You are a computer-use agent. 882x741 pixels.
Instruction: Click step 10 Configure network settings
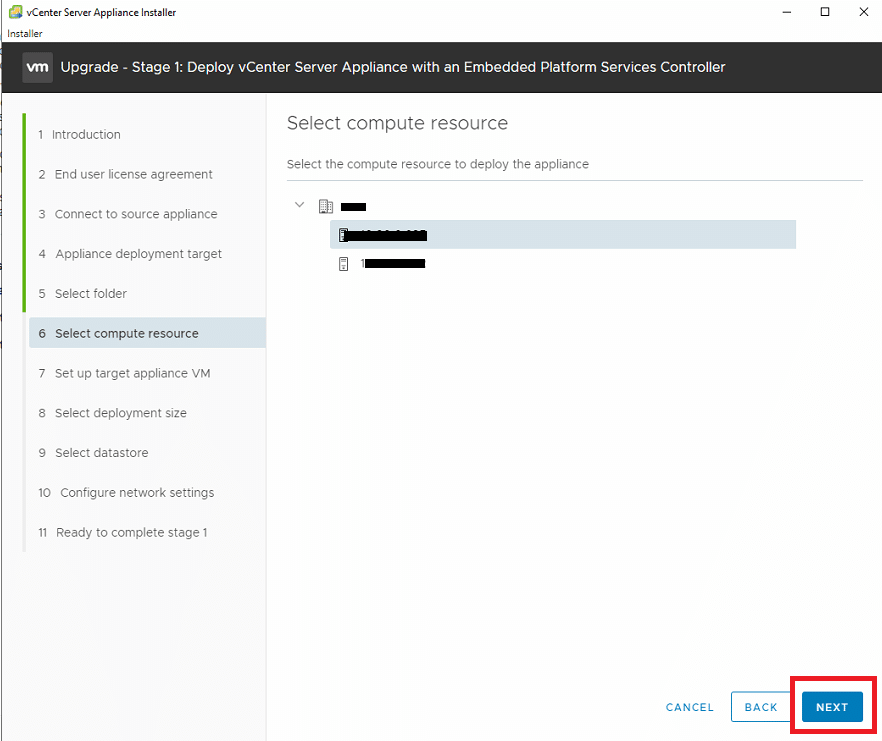pyautogui.click(x=126, y=493)
